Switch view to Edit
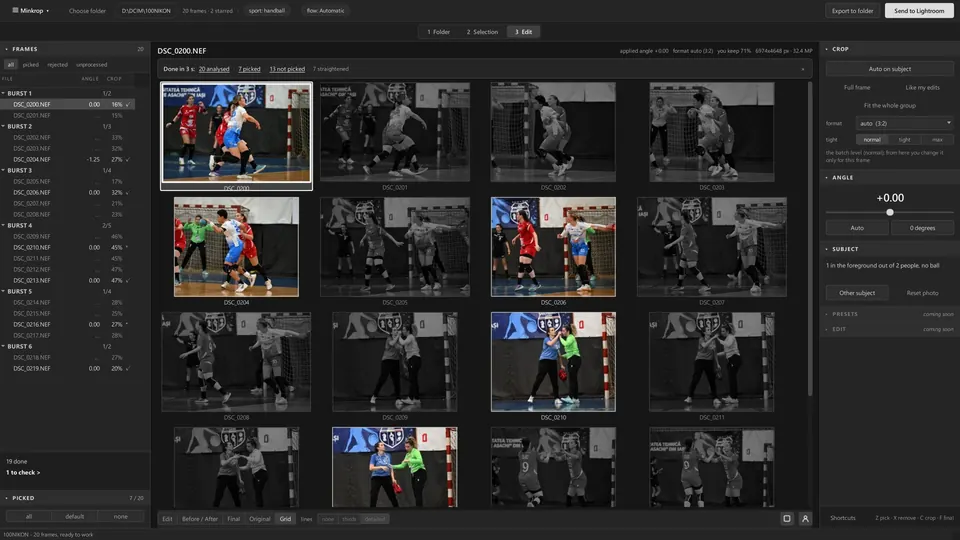Viewport: 960px width, 540px height. coord(167,519)
